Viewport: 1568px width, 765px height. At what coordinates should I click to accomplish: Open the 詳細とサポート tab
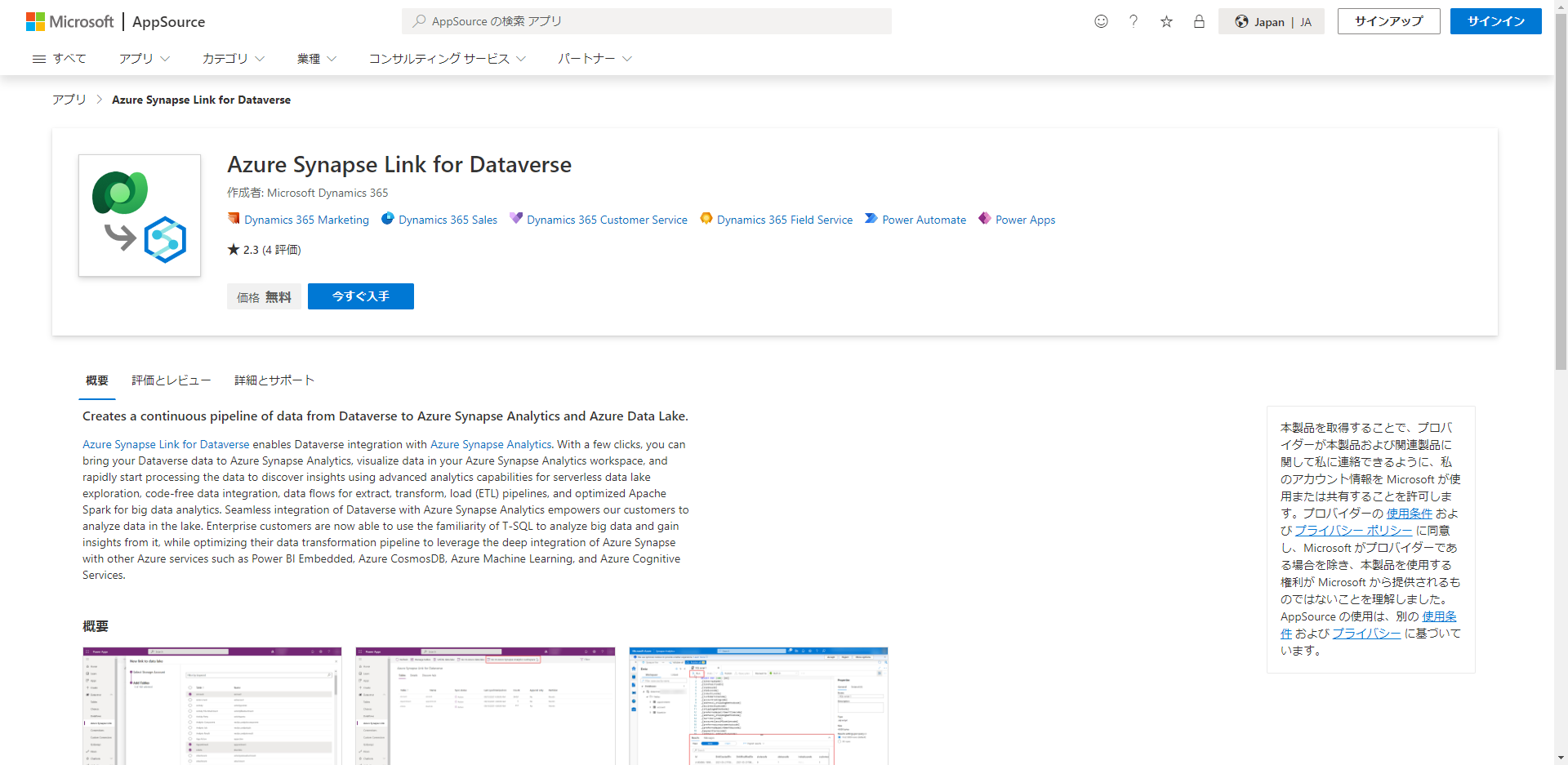[274, 380]
